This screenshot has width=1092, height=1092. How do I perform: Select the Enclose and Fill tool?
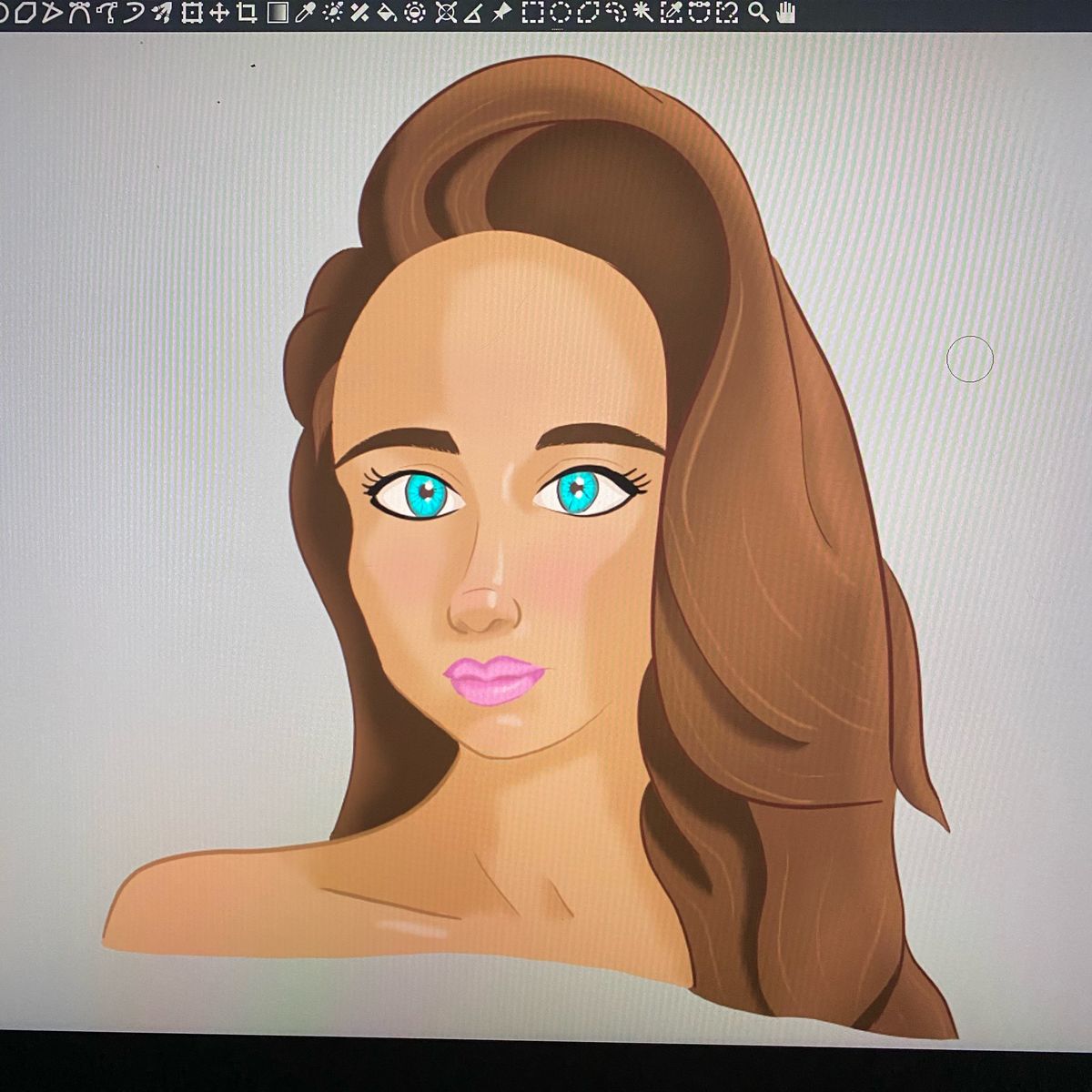click(x=415, y=13)
